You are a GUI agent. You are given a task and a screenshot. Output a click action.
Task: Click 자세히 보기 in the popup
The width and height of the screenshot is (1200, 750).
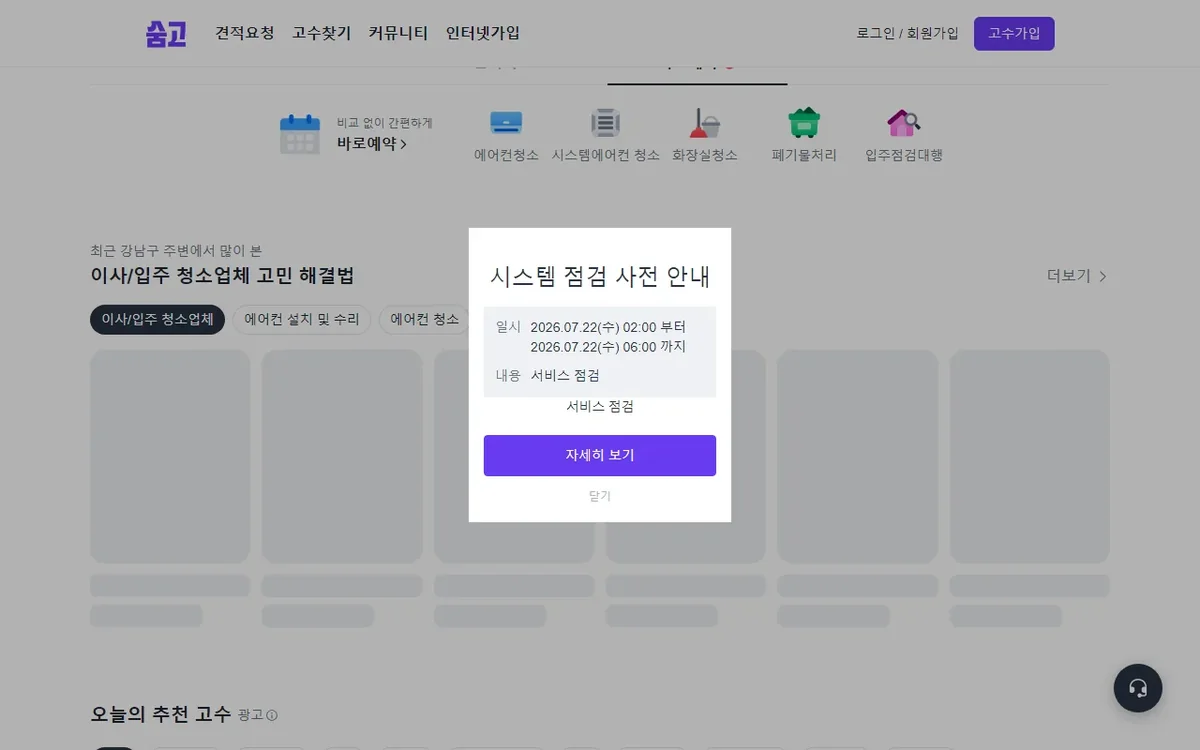600,455
